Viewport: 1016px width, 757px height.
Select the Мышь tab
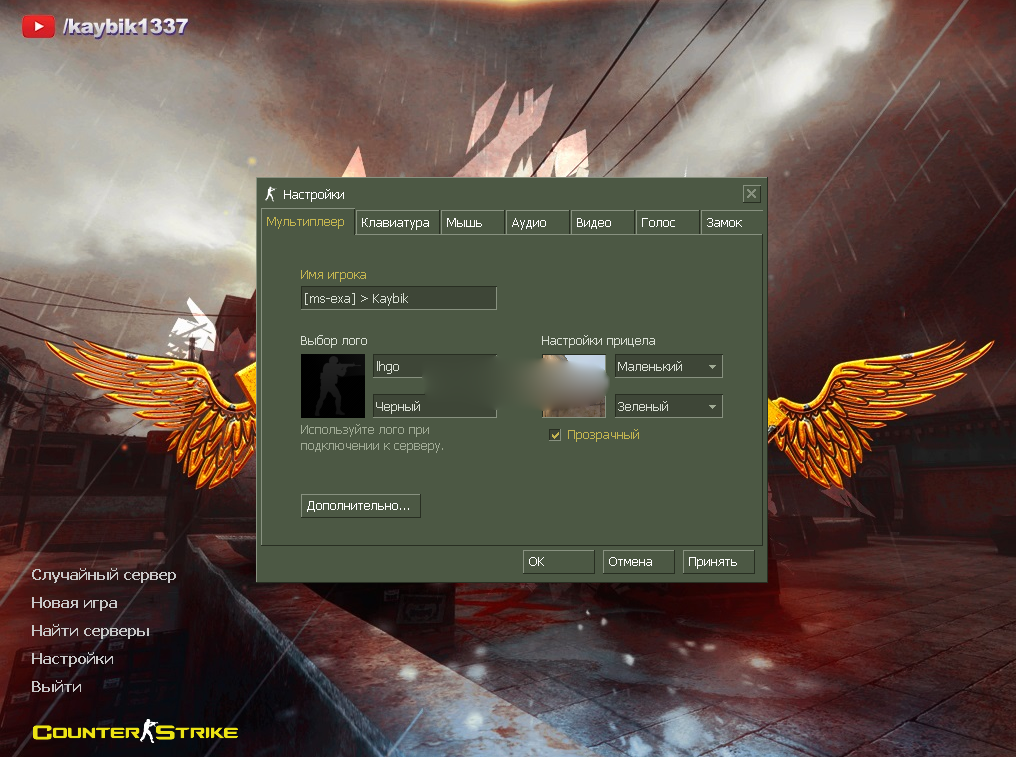pos(472,223)
